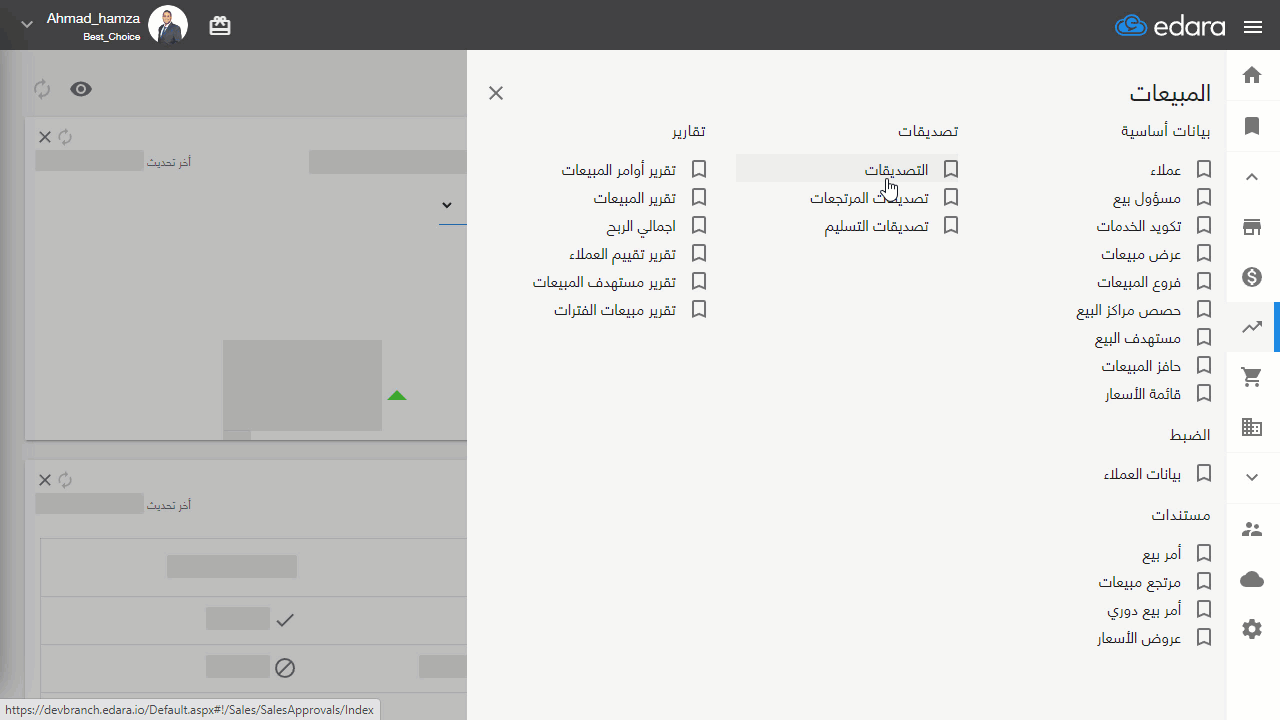Image resolution: width=1280 pixels, height=720 pixels.
Task: Expand sidebar section with down chevron
Action: pyautogui.click(x=1251, y=478)
